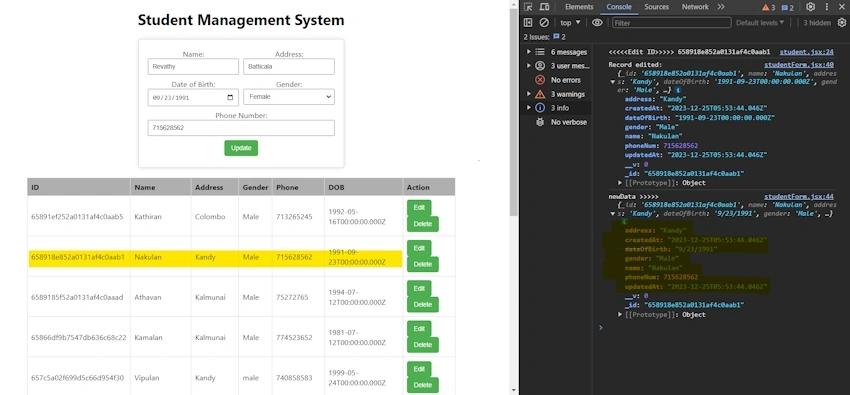Switch to the Elements tab
This screenshot has height=395, width=850.
[579, 7]
